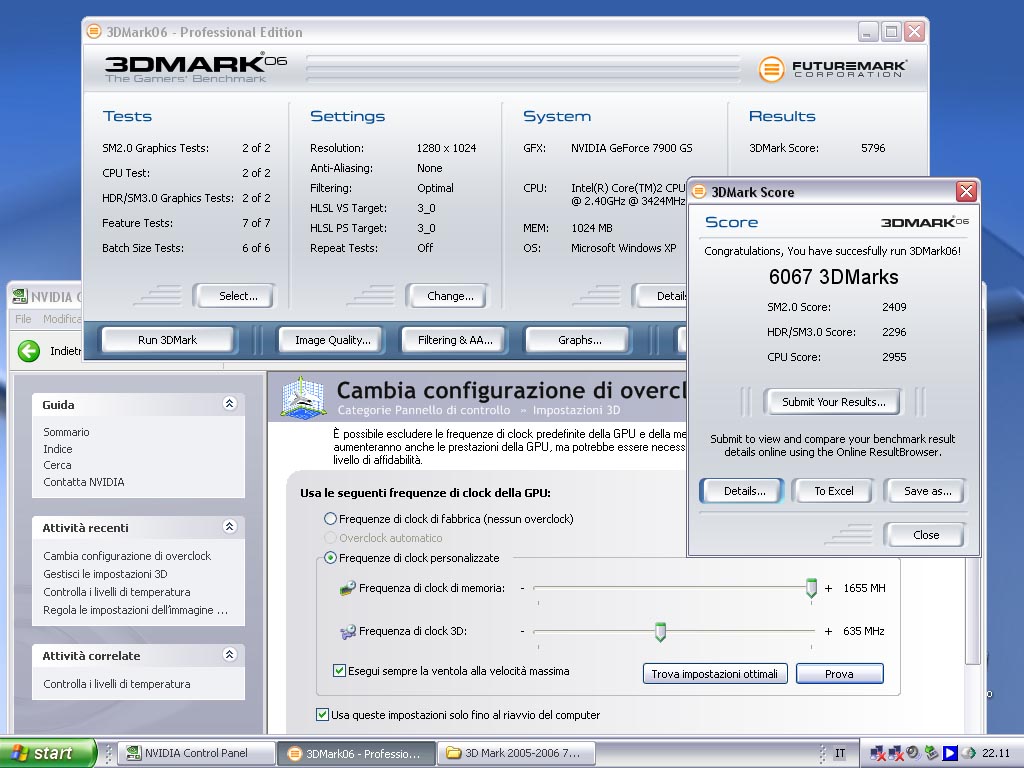The width and height of the screenshot is (1024, 768).
Task: Click the blue play-arrow tray icon
Action: pyautogui.click(x=950, y=753)
